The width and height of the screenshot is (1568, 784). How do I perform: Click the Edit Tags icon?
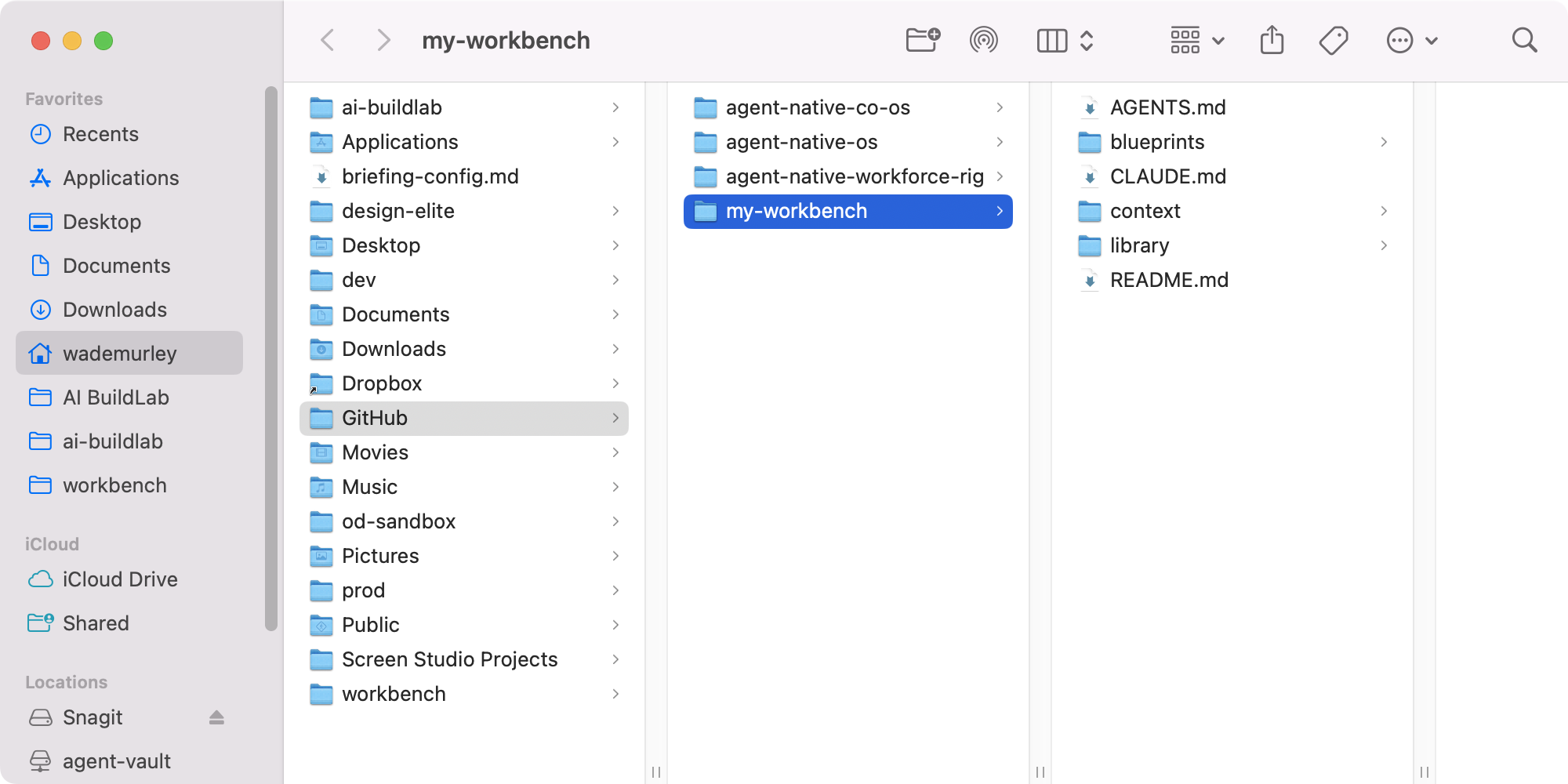pyautogui.click(x=1334, y=41)
